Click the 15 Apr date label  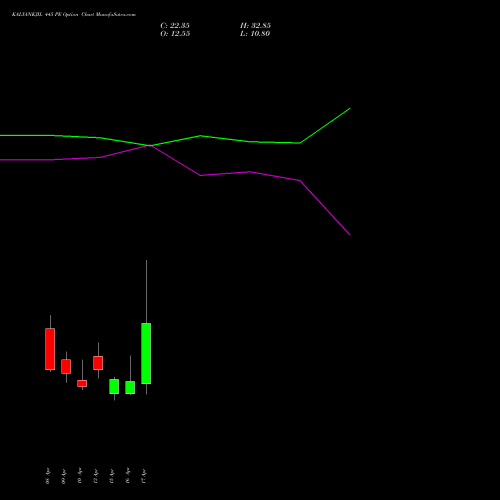112,476
